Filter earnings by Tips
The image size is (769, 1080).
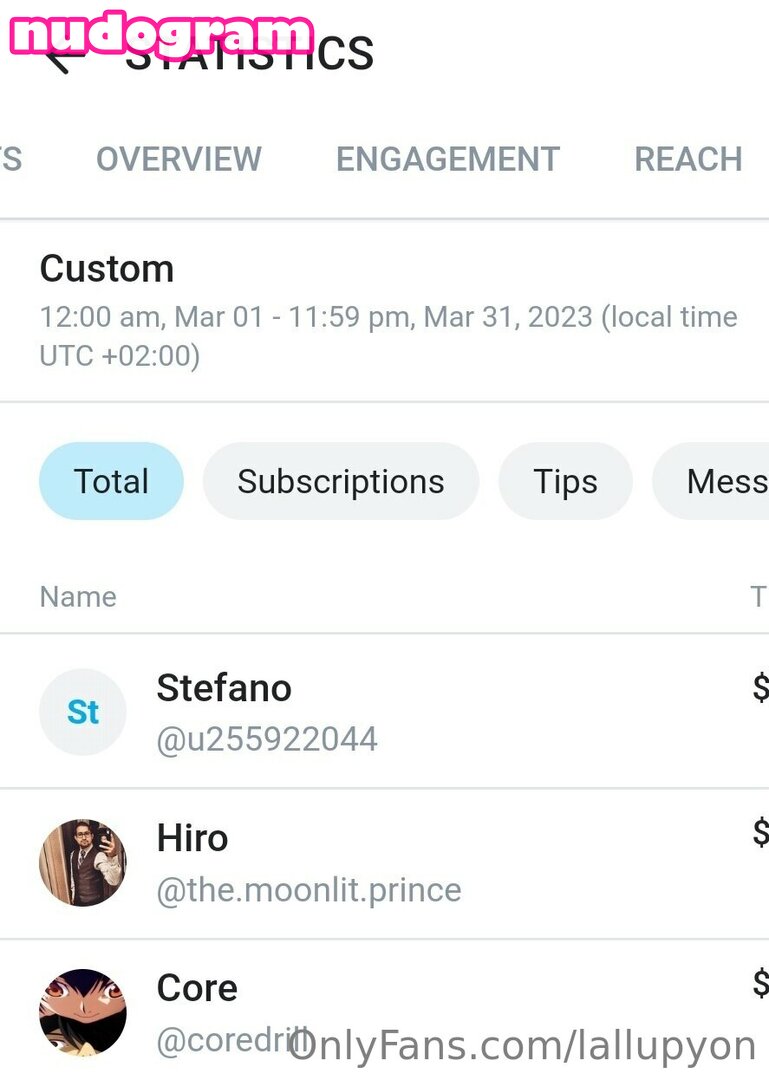(x=565, y=482)
